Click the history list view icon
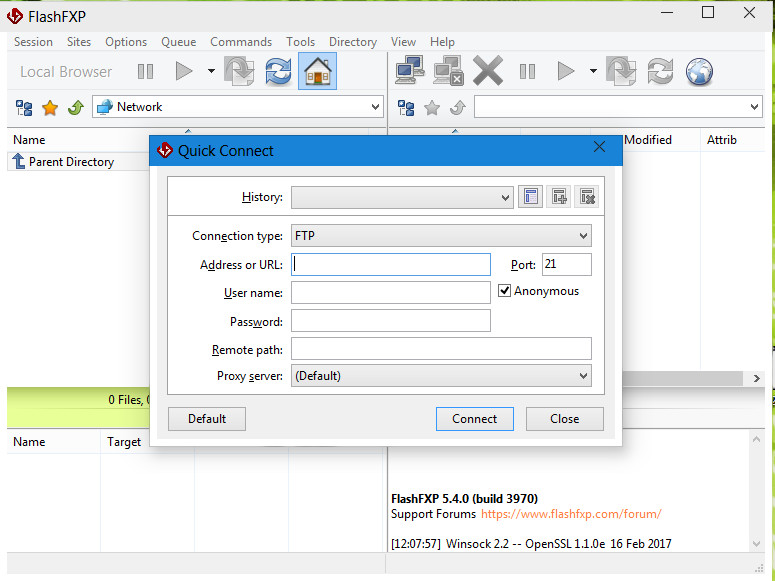Viewport: 775px width, 581px height. pos(531,196)
